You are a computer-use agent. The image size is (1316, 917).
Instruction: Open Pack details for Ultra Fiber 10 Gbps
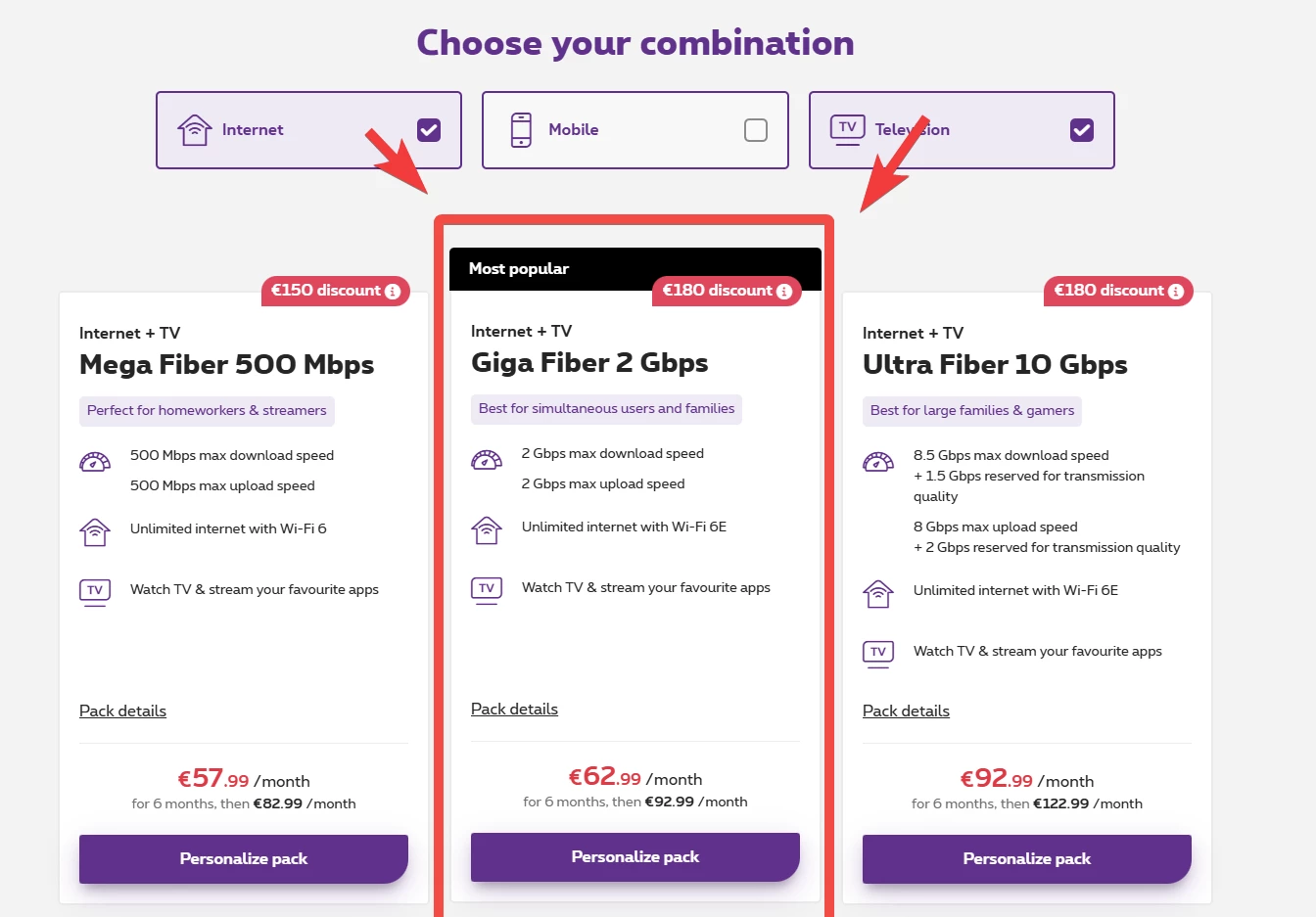[906, 711]
